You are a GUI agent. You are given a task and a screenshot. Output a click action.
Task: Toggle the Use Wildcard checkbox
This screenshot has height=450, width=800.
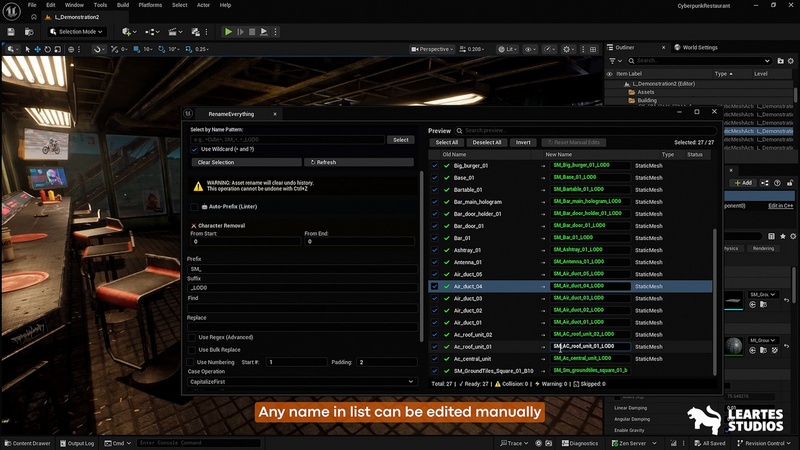coord(194,149)
